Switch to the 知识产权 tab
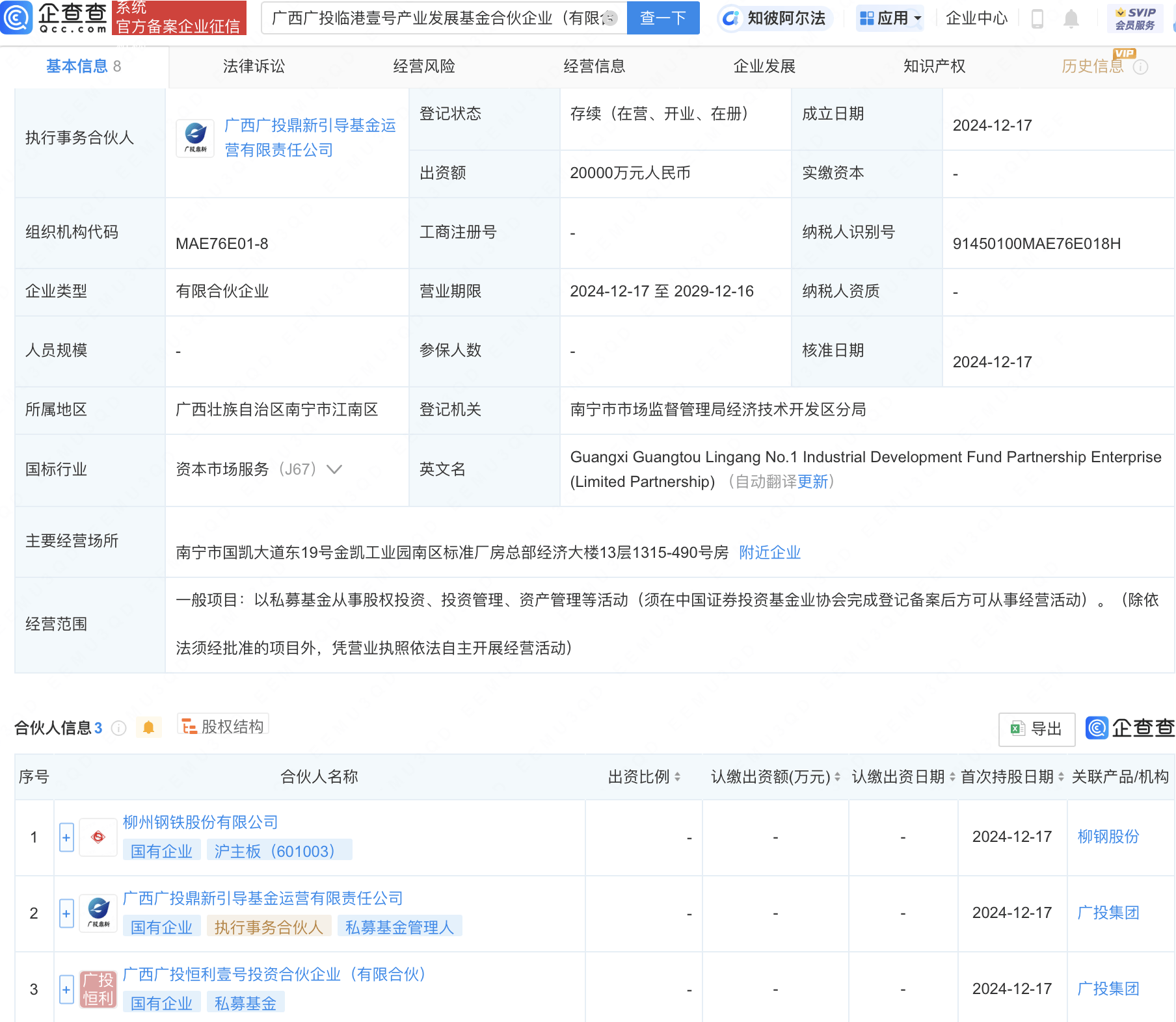This screenshot has height=1022, width=1176. (934, 66)
